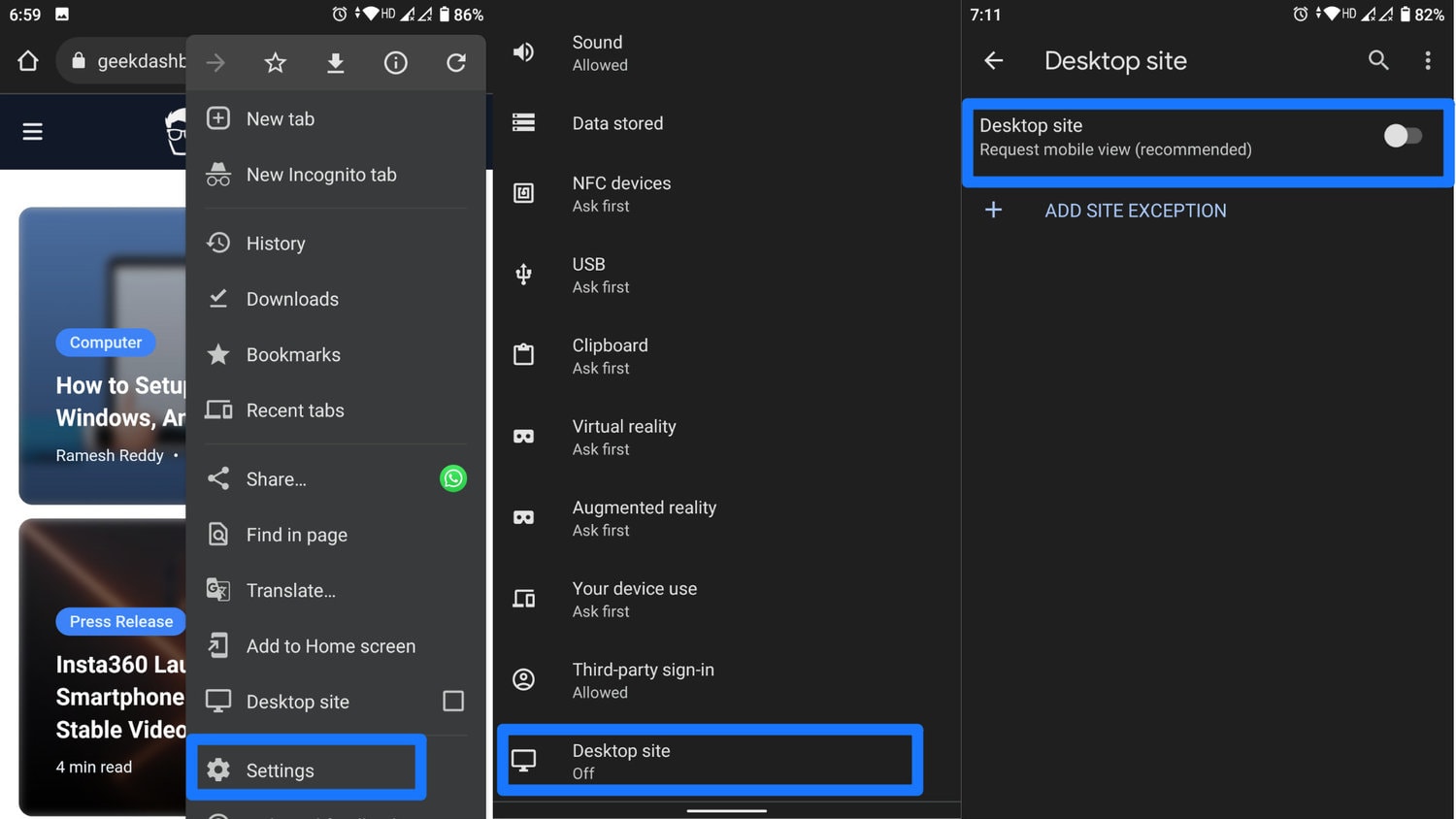1456x819 pixels.
Task: Tap the Computer category tag
Action: point(106,343)
